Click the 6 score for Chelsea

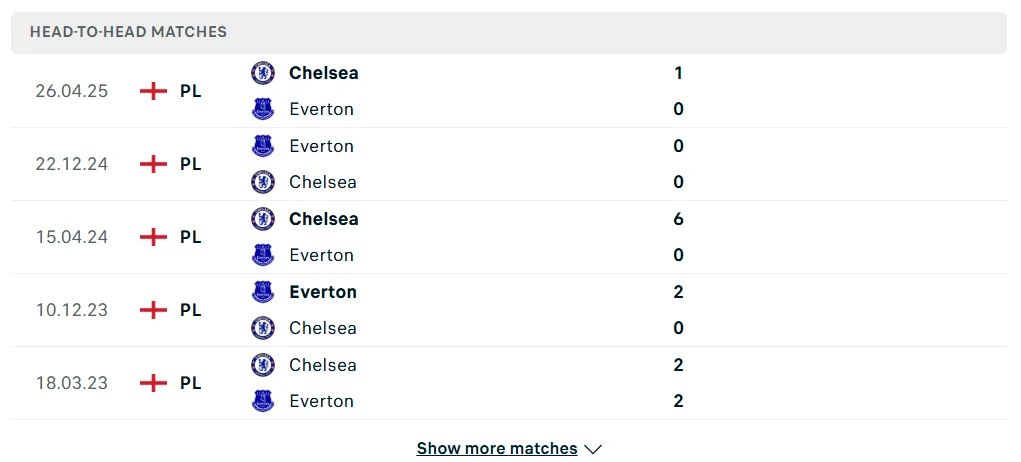(x=678, y=219)
